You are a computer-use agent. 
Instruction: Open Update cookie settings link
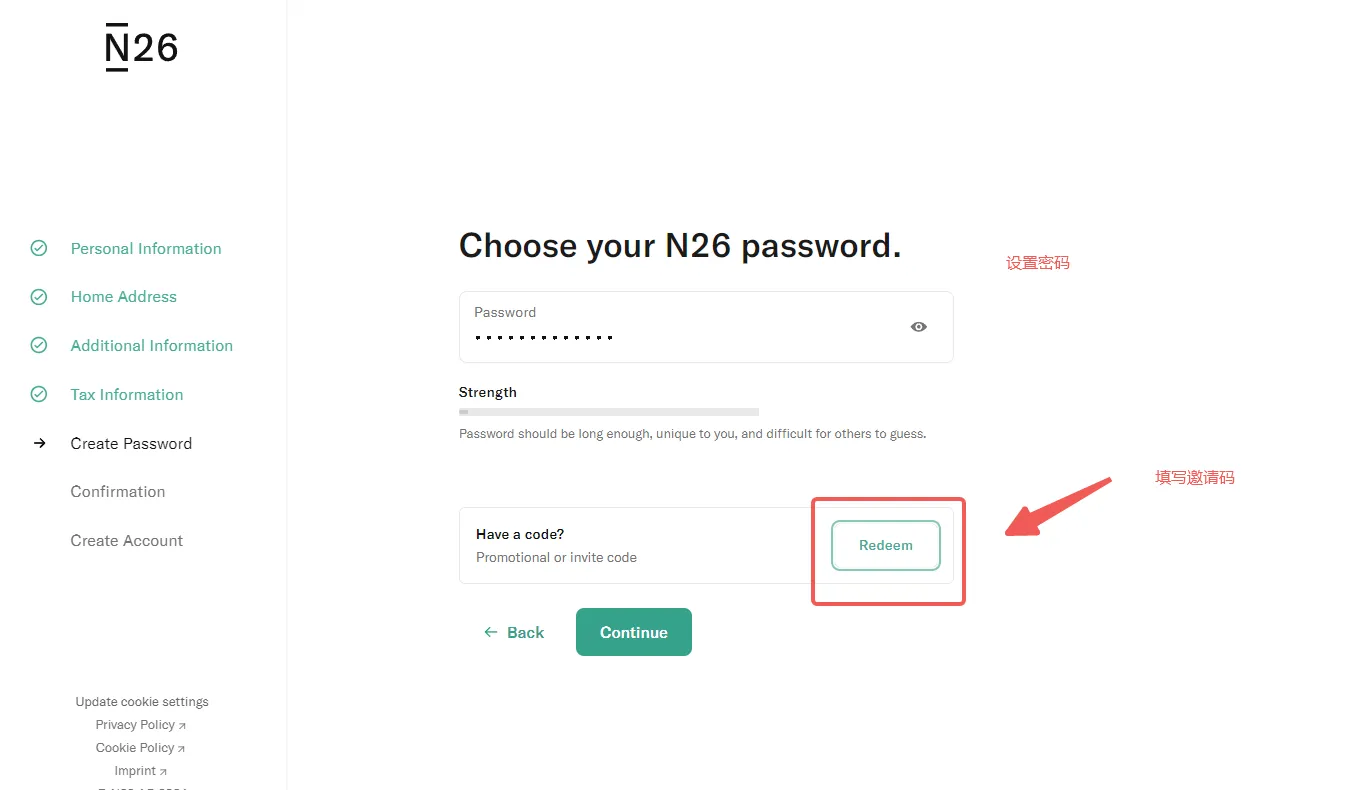142,702
